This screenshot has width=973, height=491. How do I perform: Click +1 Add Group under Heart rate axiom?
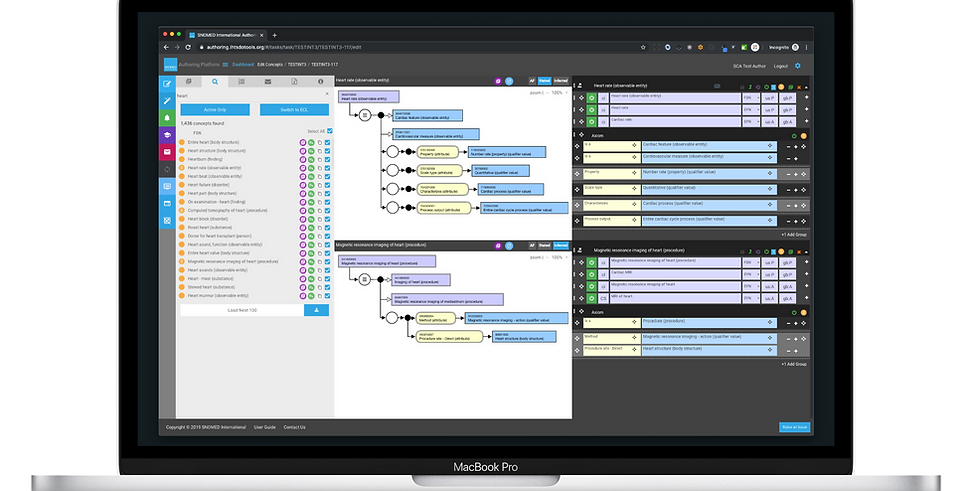[x=794, y=235]
